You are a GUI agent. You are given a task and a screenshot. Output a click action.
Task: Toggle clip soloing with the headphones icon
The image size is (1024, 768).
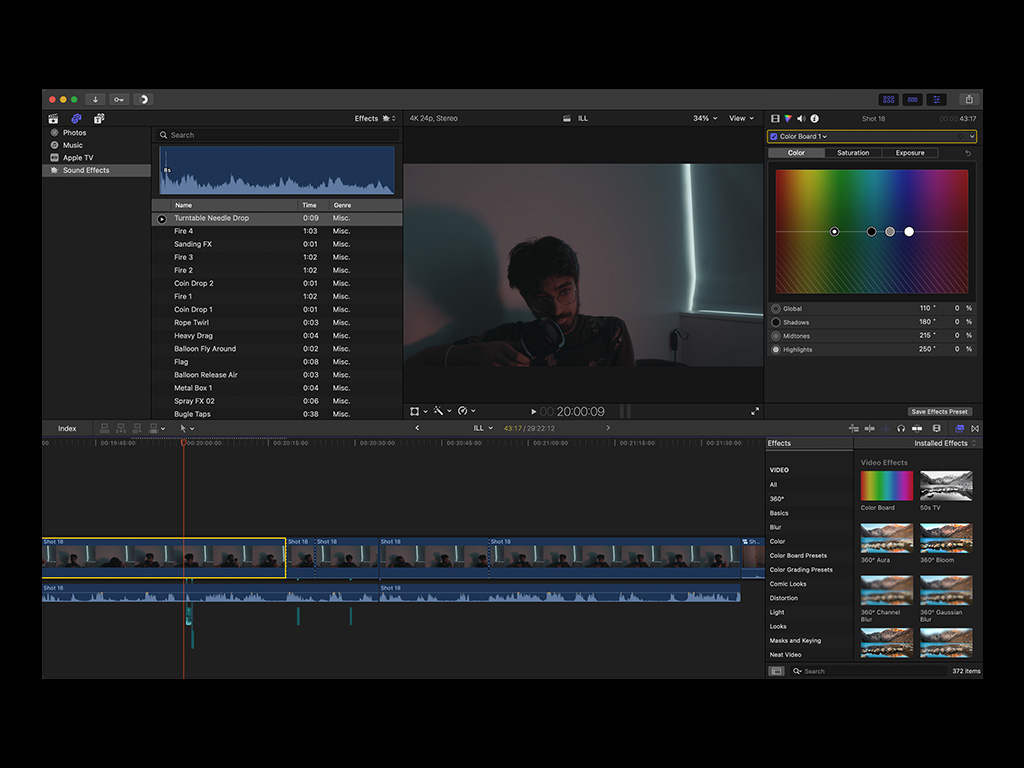[901, 428]
